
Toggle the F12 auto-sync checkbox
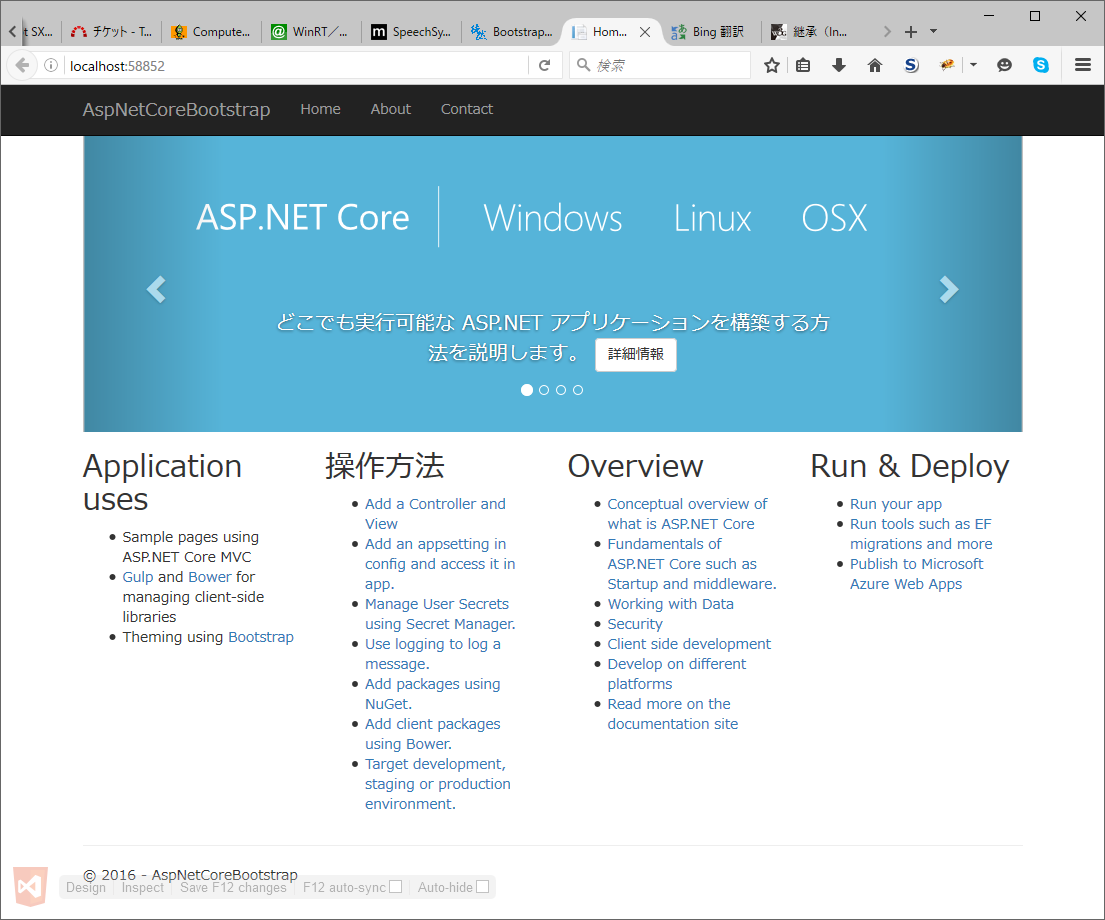(395, 887)
